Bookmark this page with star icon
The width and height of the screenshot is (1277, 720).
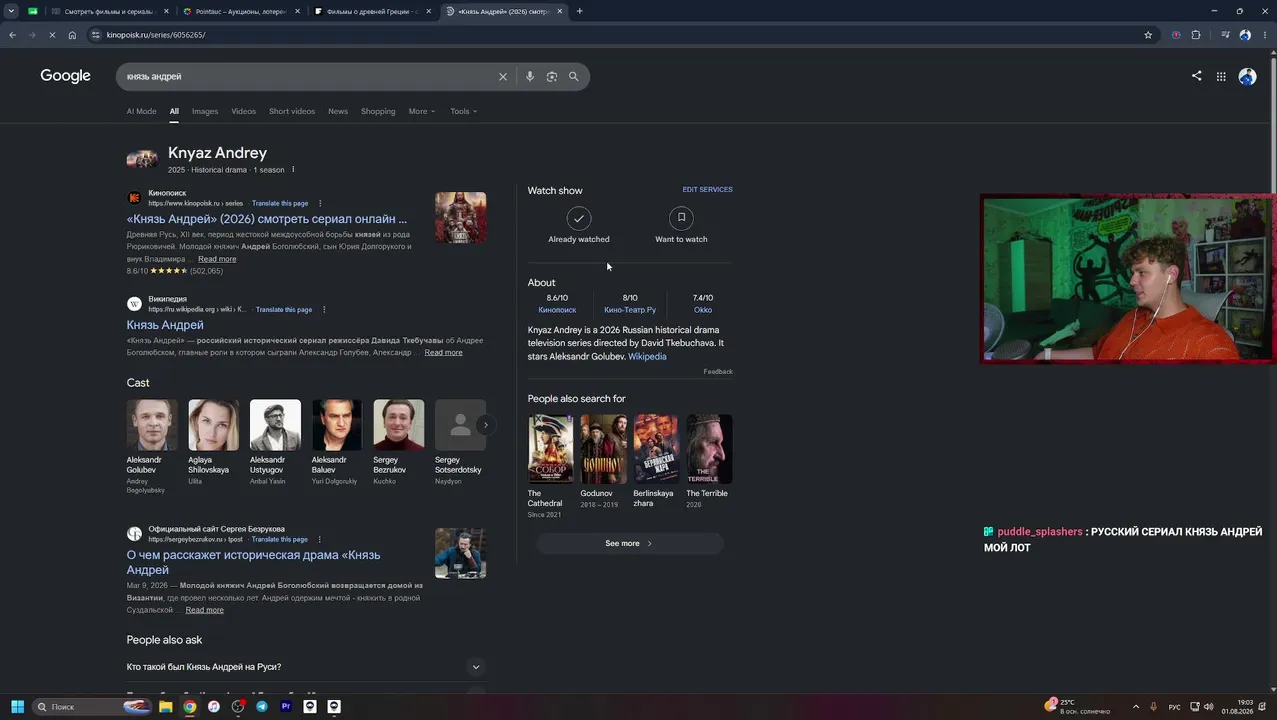point(1148,35)
